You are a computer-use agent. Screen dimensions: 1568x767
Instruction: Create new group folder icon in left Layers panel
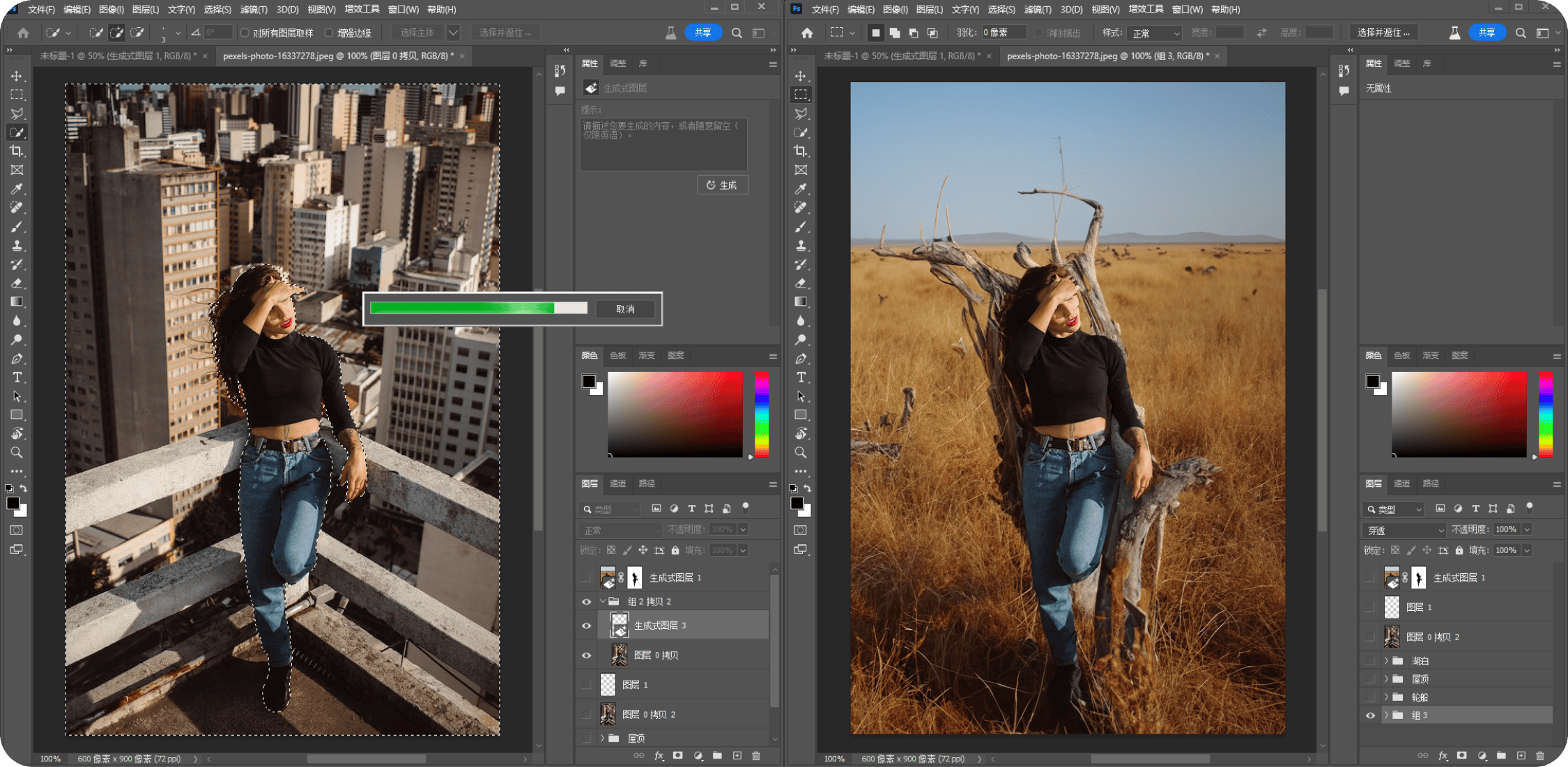(x=717, y=756)
